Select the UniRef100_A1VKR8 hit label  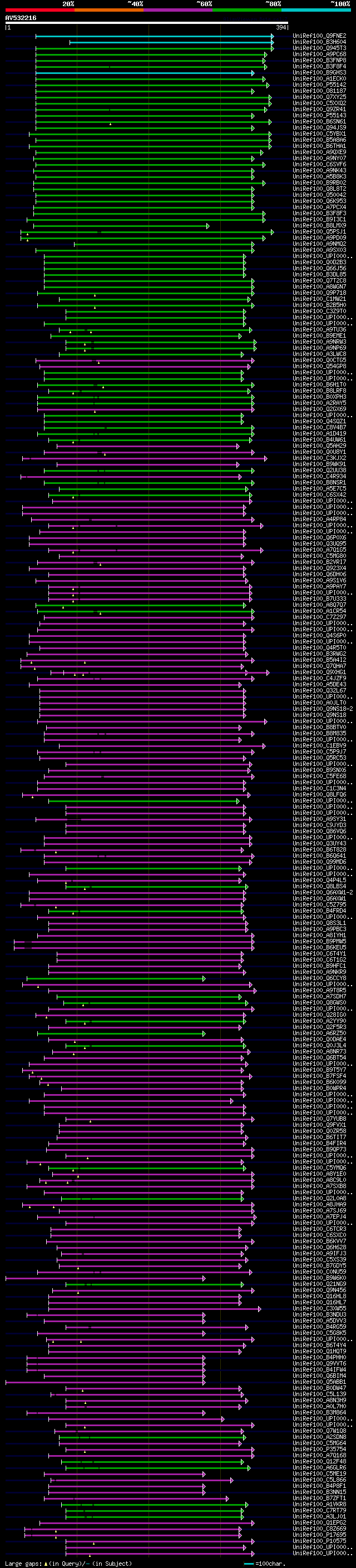pos(319,1504)
